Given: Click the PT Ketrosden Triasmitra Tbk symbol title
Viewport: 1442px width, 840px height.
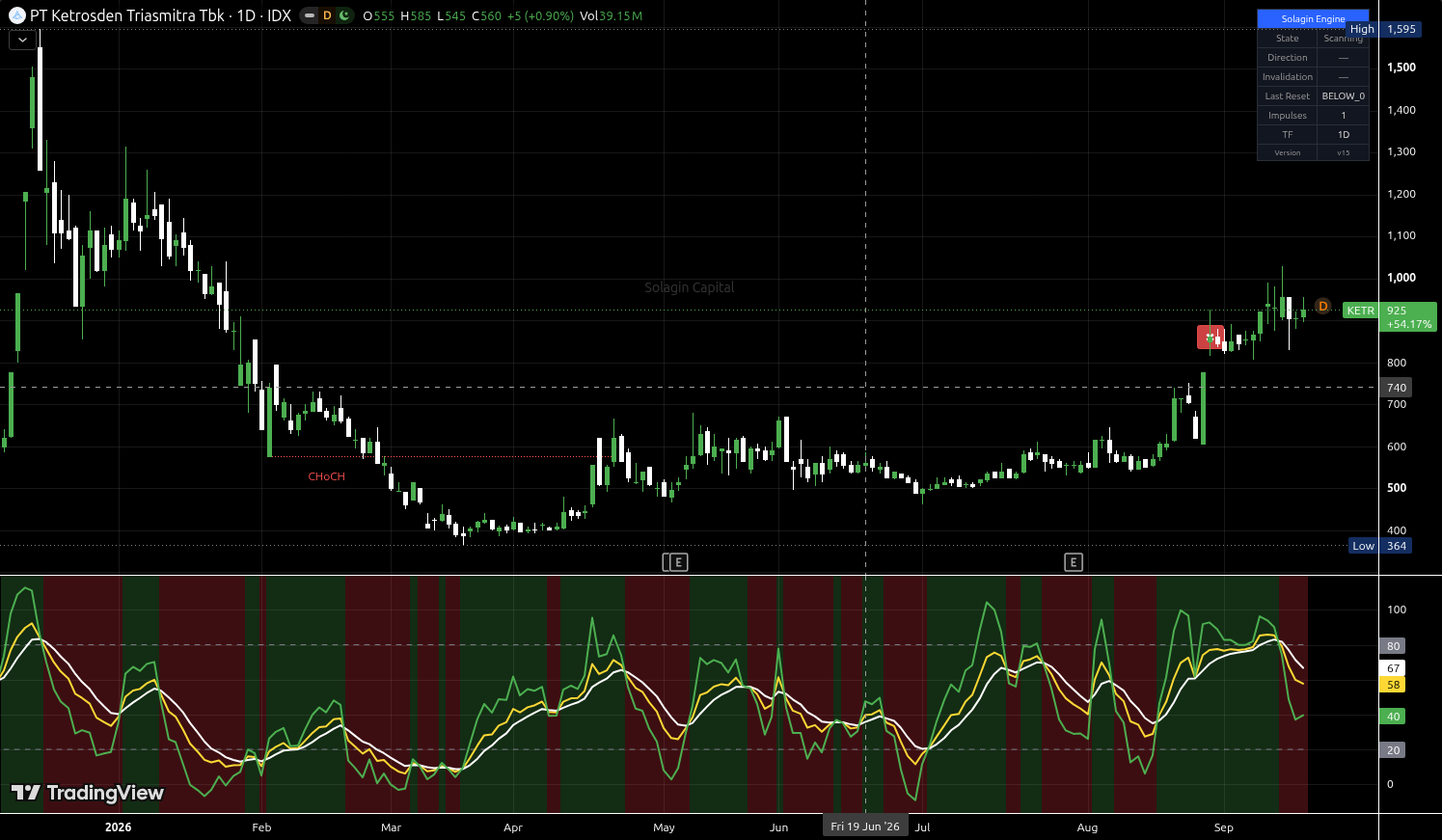Looking at the screenshot, I should click(x=127, y=15).
